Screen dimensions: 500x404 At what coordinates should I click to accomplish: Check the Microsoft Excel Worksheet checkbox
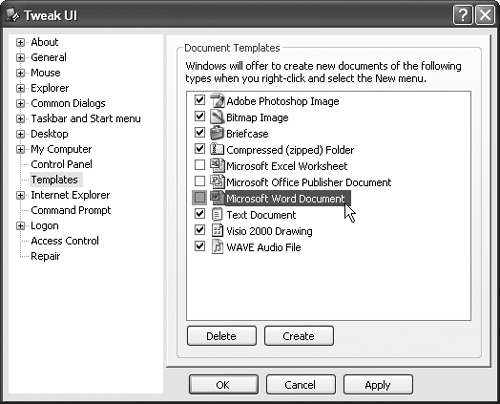[x=200, y=165]
